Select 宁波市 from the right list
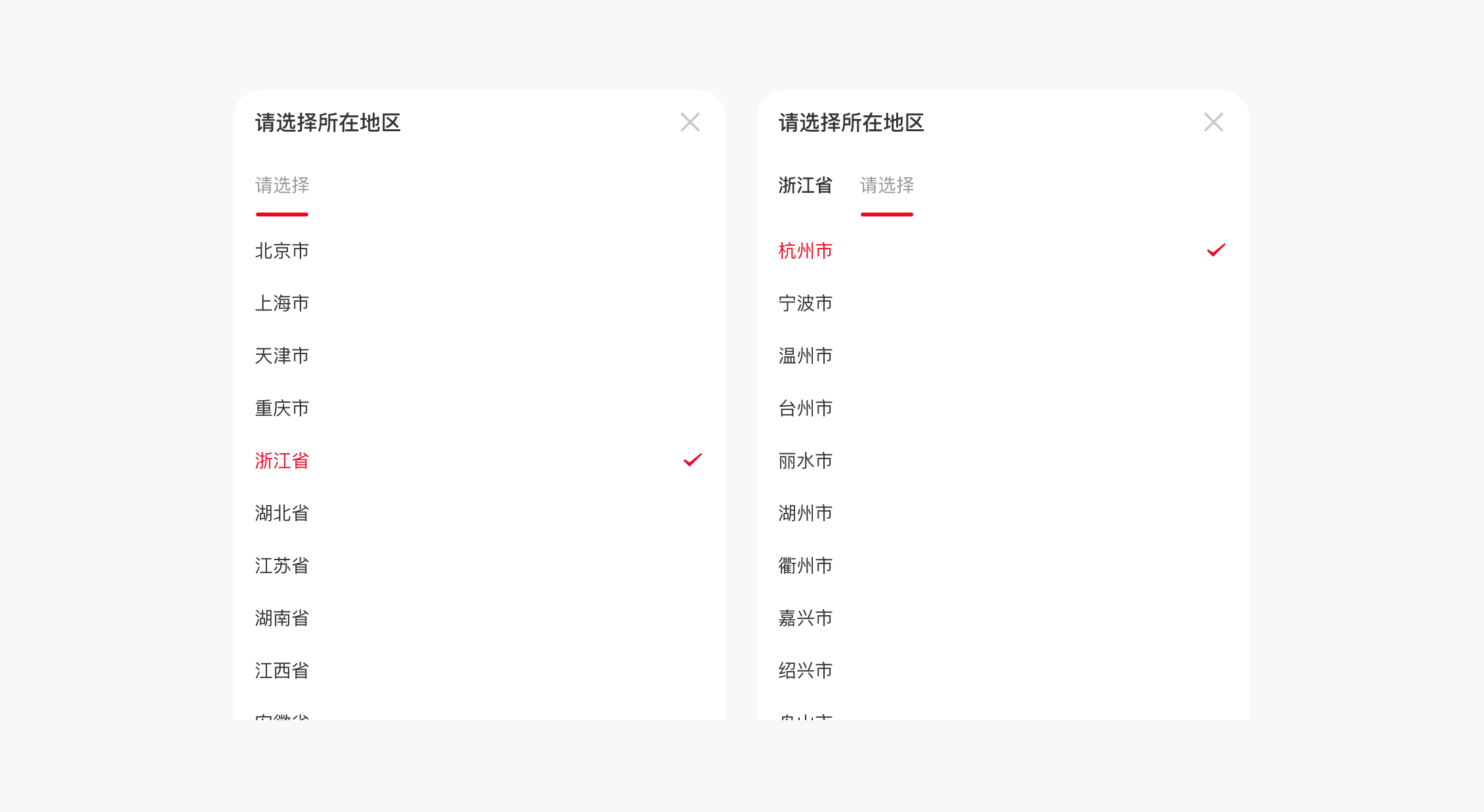The image size is (1484, 812). point(806,302)
